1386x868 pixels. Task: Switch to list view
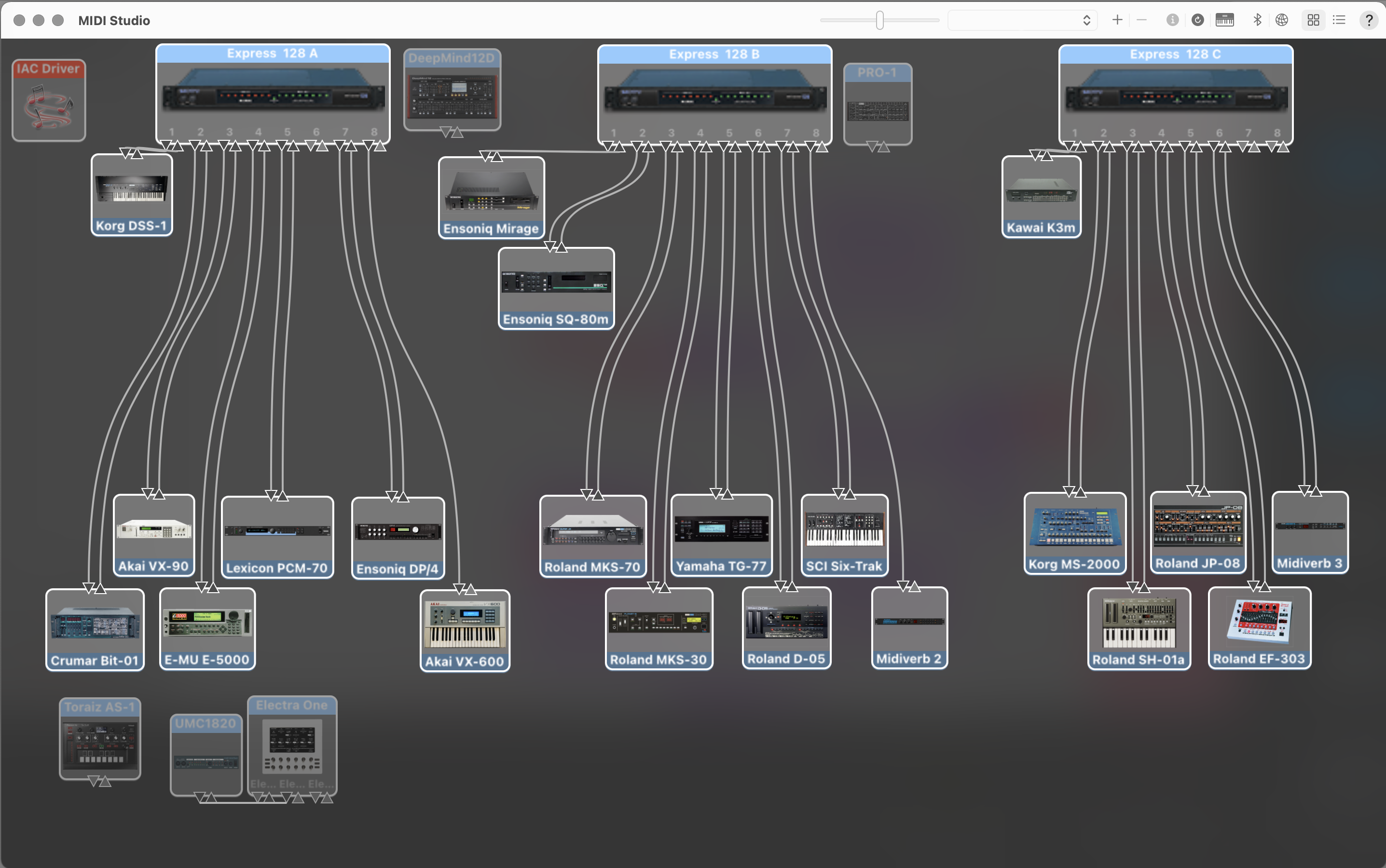point(1339,20)
